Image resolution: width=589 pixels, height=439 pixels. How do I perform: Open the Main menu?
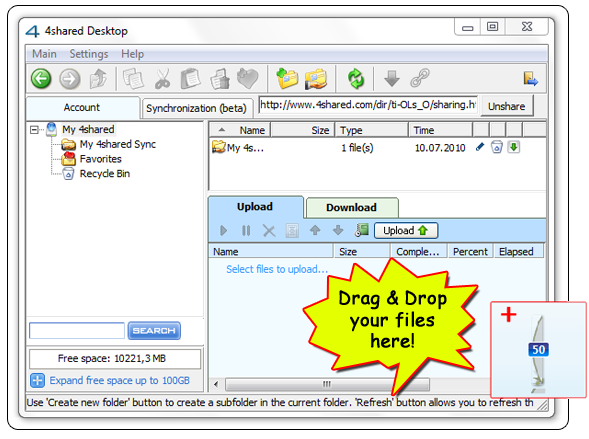pyautogui.click(x=44, y=54)
